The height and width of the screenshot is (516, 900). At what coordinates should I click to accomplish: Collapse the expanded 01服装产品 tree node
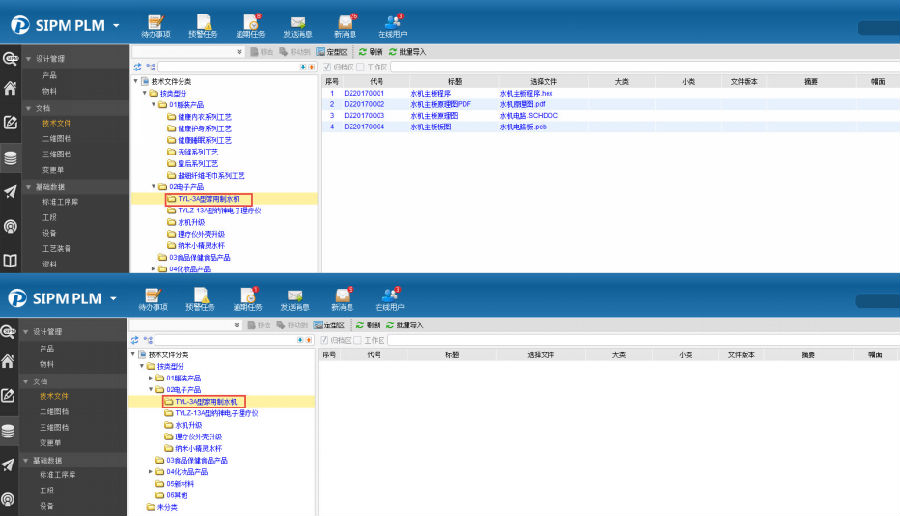154,104
